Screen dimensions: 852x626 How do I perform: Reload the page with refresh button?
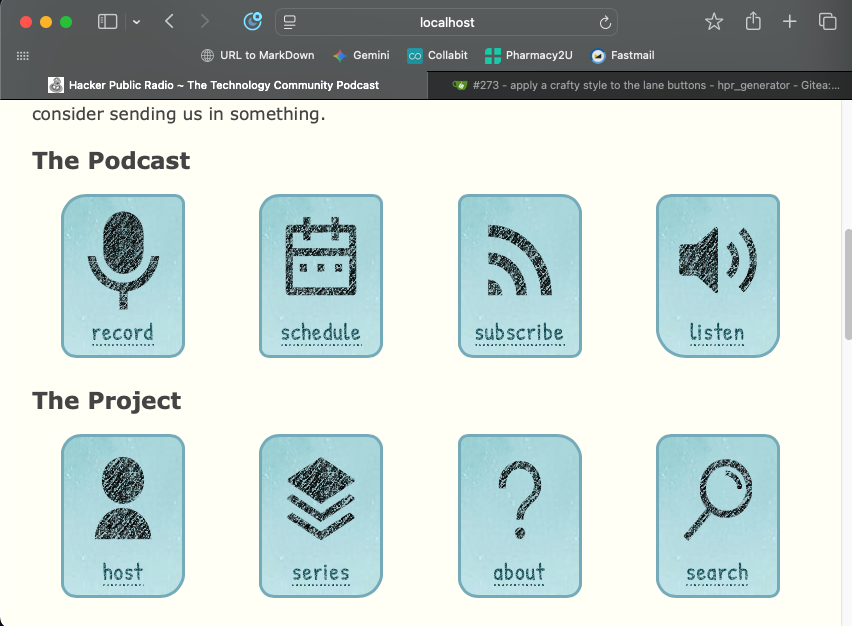tap(605, 22)
